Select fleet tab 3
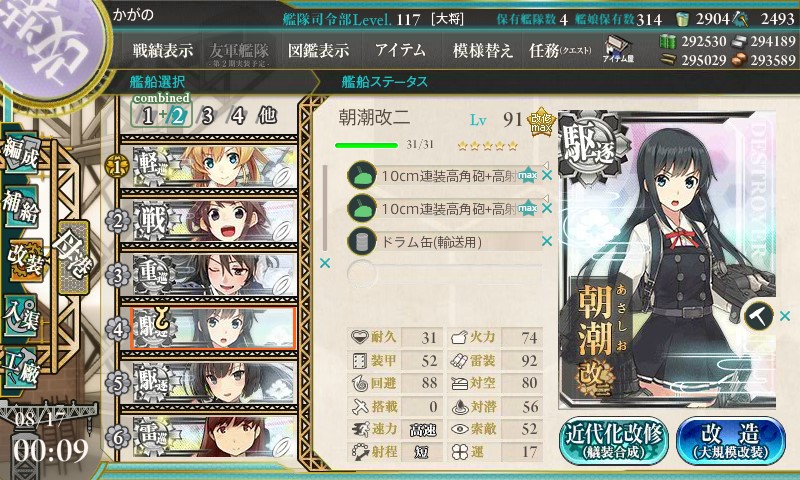 click(207, 116)
